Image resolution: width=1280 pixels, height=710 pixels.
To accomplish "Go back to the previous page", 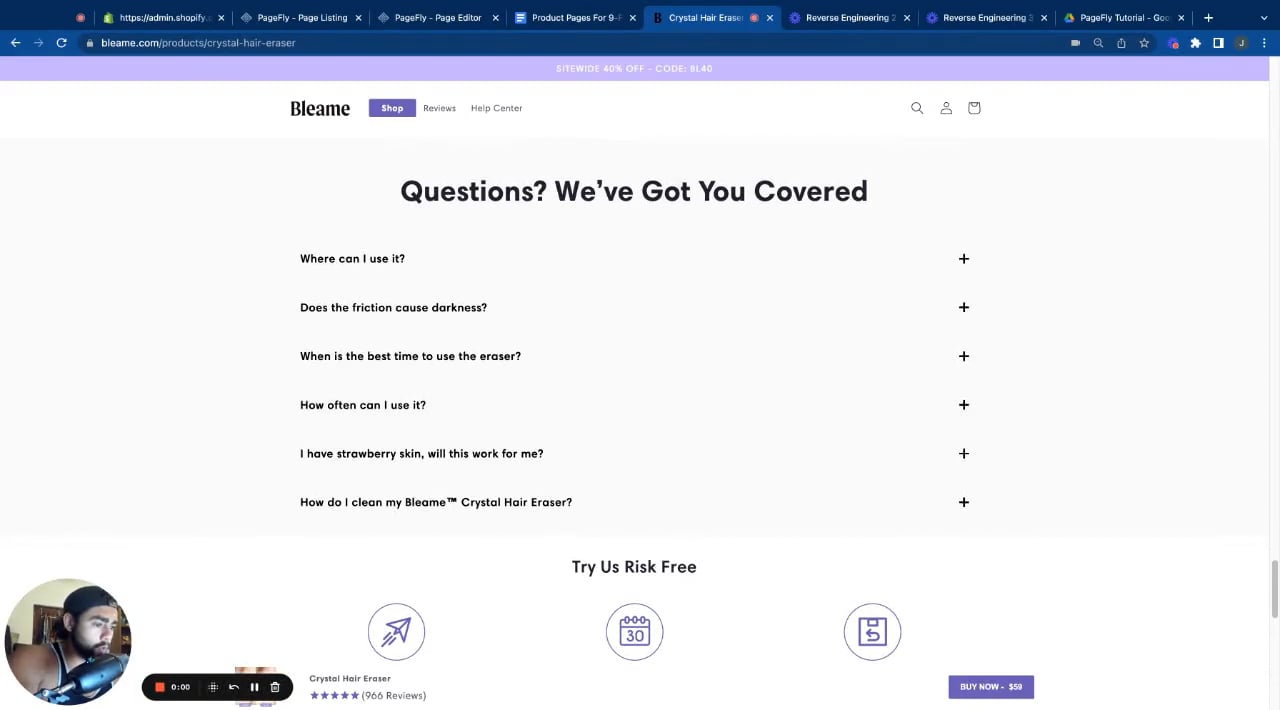I will click(15, 43).
